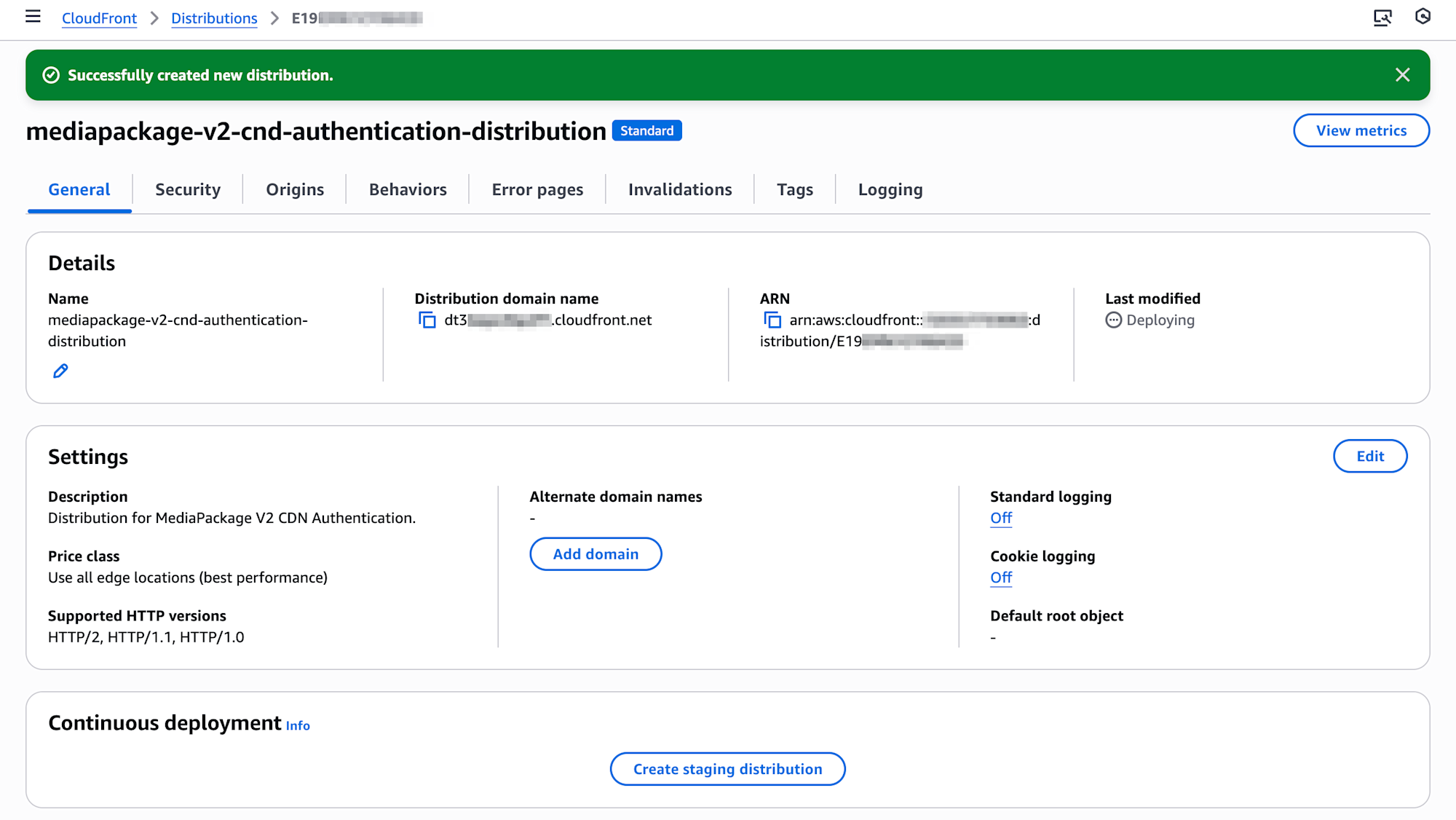This screenshot has width=1456, height=820.
Task: Edit the distribution Settings
Action: coord(1369,457)
